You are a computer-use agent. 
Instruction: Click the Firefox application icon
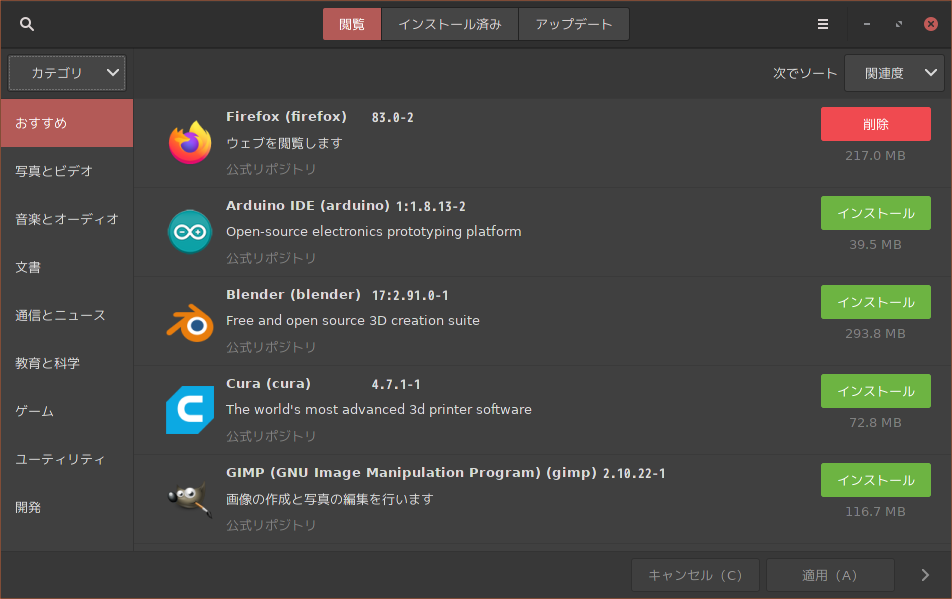click(190, 143)
